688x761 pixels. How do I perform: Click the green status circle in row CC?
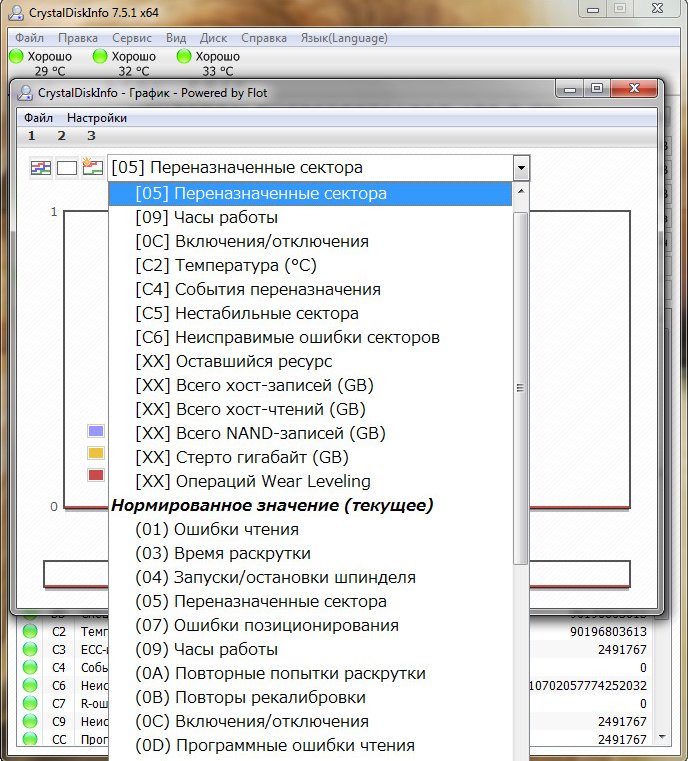(30, 739)
